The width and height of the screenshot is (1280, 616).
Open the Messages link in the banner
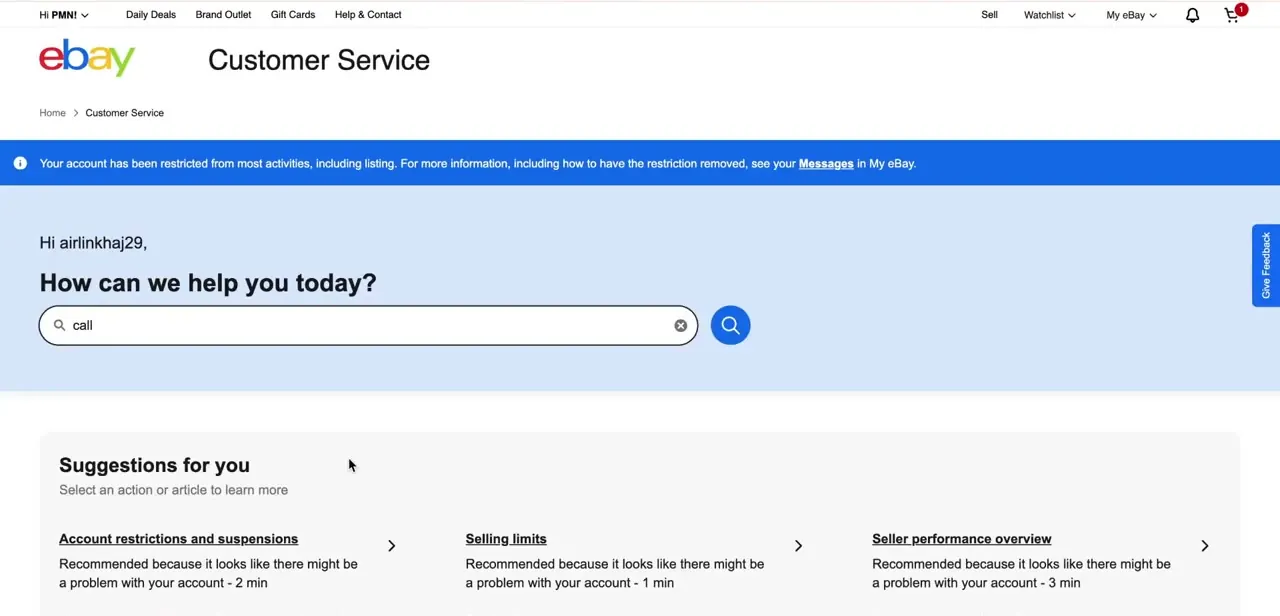pyautogui.click(x=826, y=163)
